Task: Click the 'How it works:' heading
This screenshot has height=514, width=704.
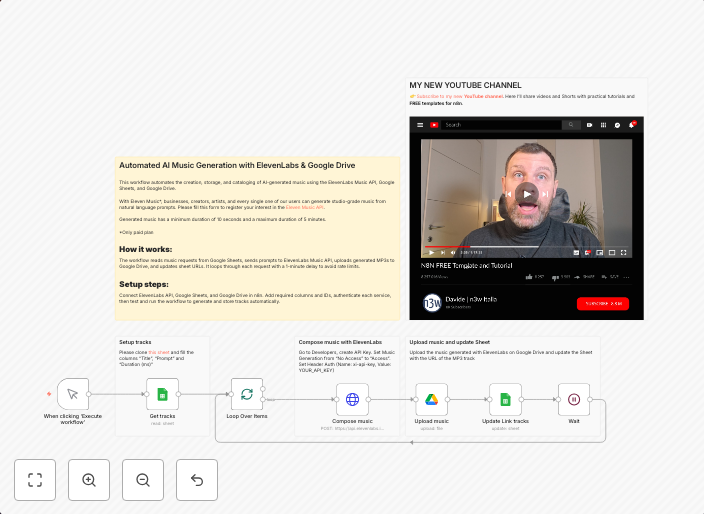Action: (x=145, y=249)
